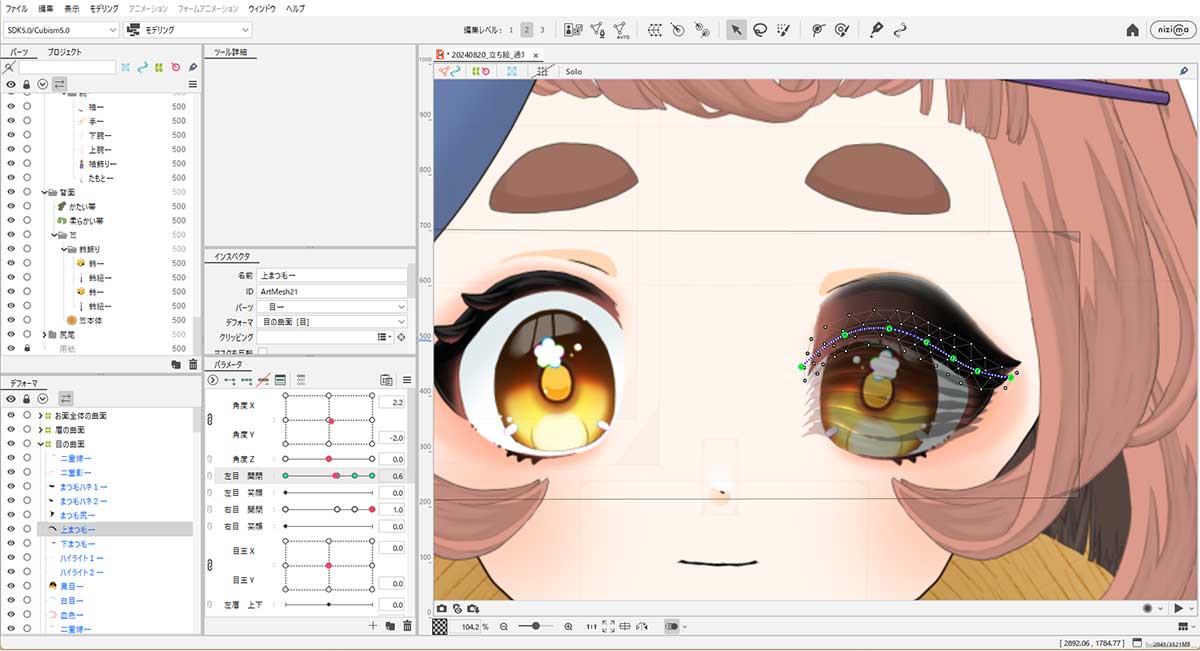Expand the お面全体の曲面 deformer
1200x651 pixels.
[x=40, y=415]
